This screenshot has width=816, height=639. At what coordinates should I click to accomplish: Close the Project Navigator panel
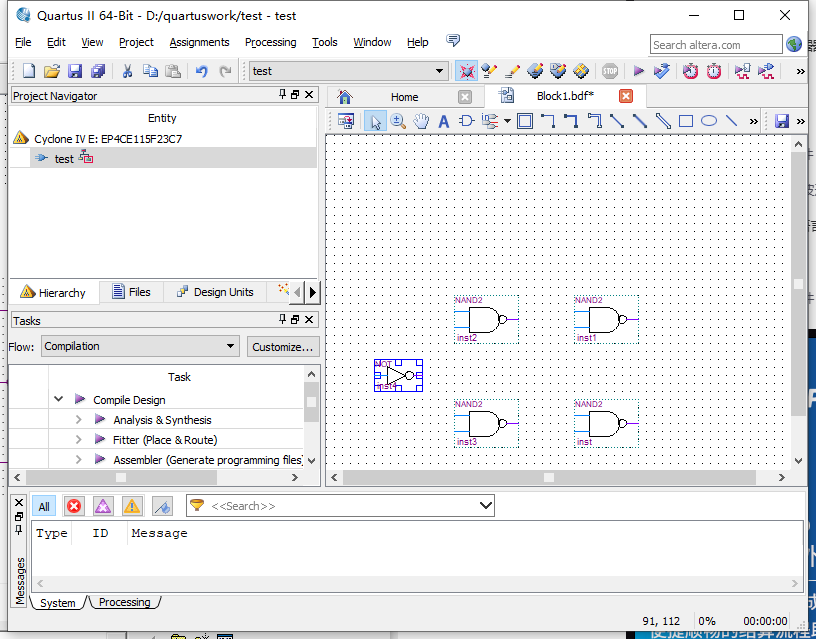pyautogui.click(x=309, y=94)
